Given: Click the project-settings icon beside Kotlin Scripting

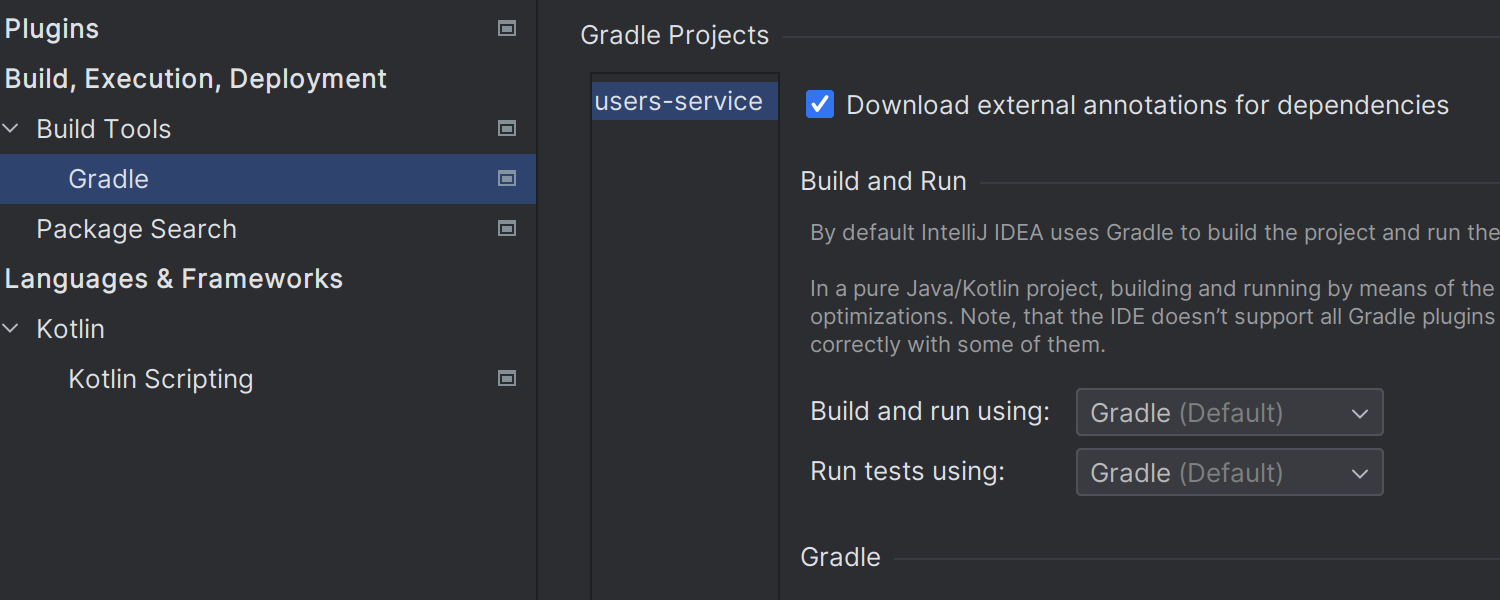Looking at the screenshot, I should tap(507, 379).
